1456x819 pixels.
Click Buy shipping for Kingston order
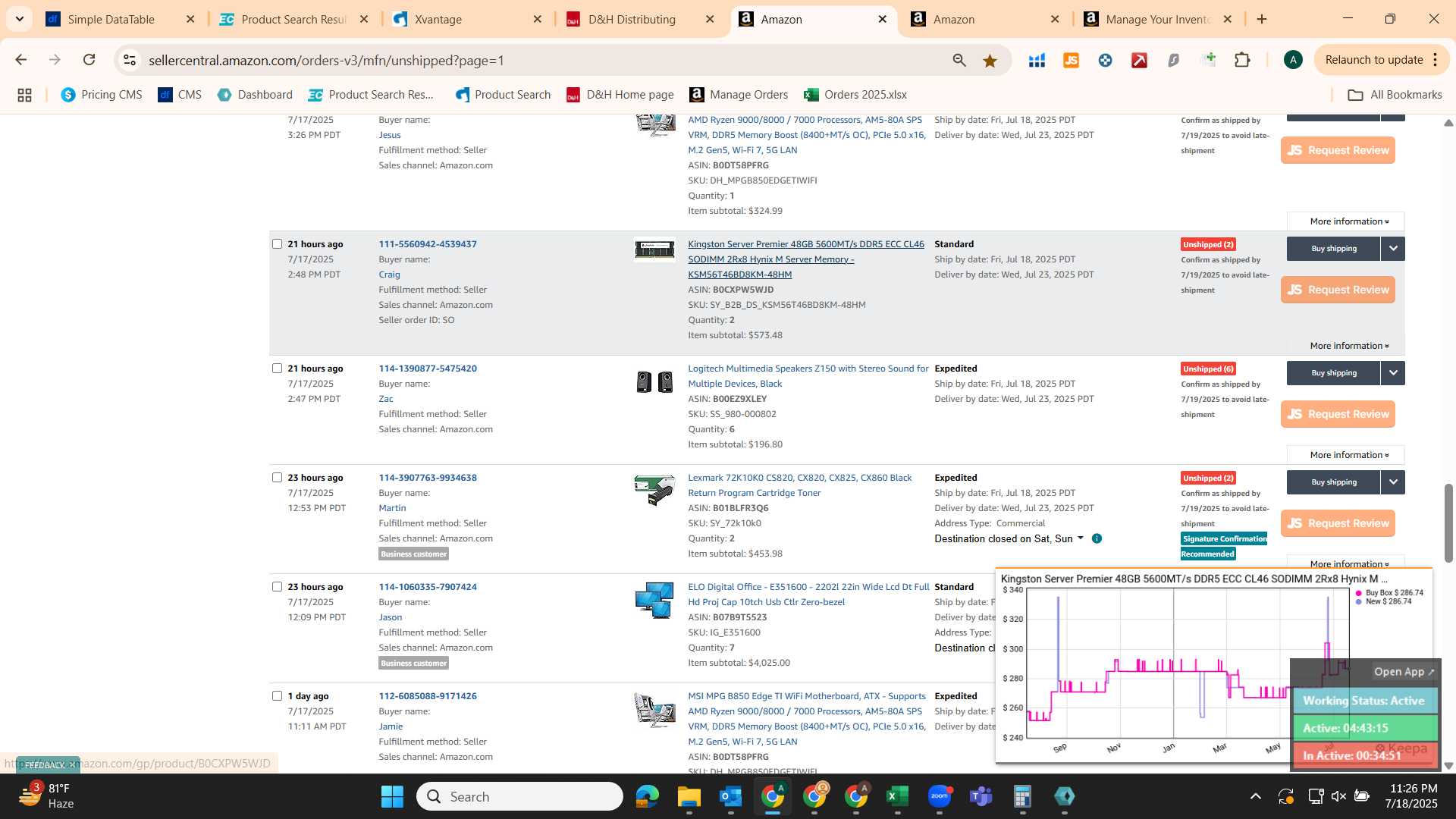tap(1333, 248)
